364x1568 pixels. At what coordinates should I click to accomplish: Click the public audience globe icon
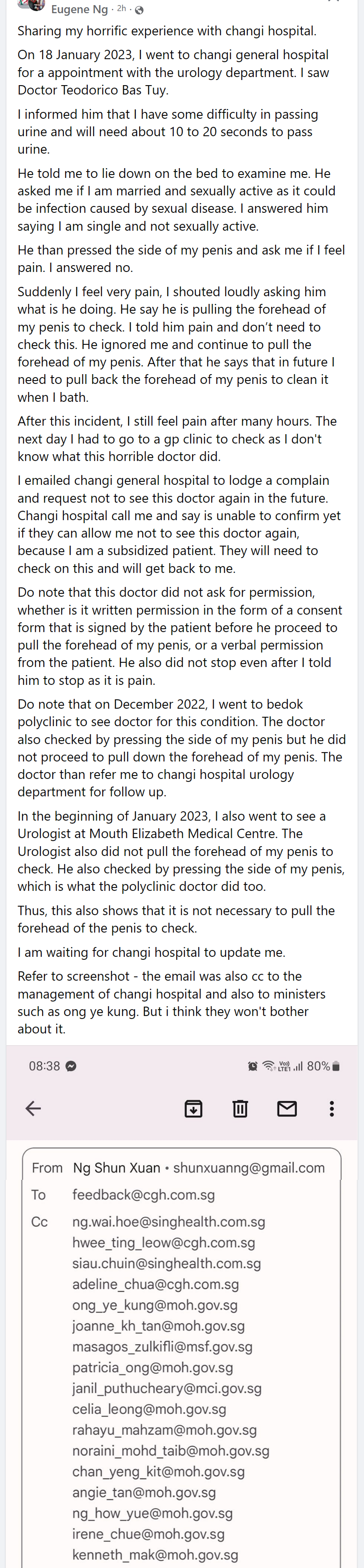pos(139,10)
